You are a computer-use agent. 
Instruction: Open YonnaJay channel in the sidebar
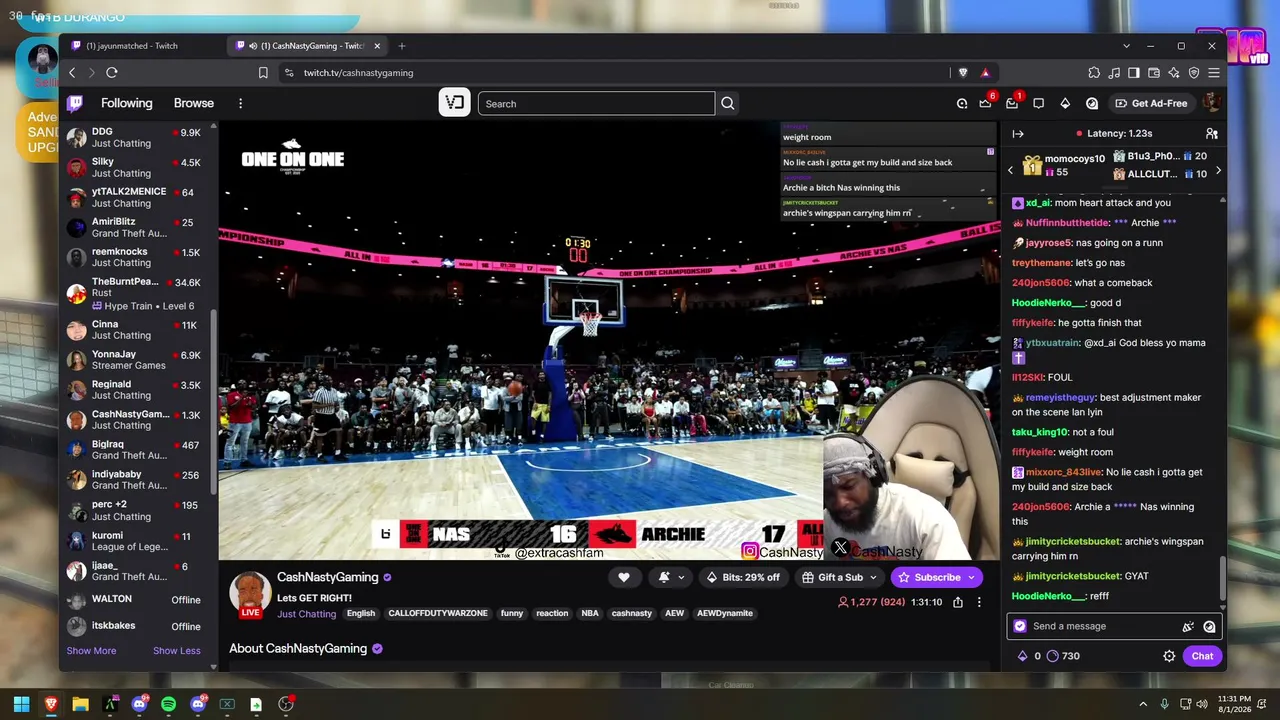(135, 360)
